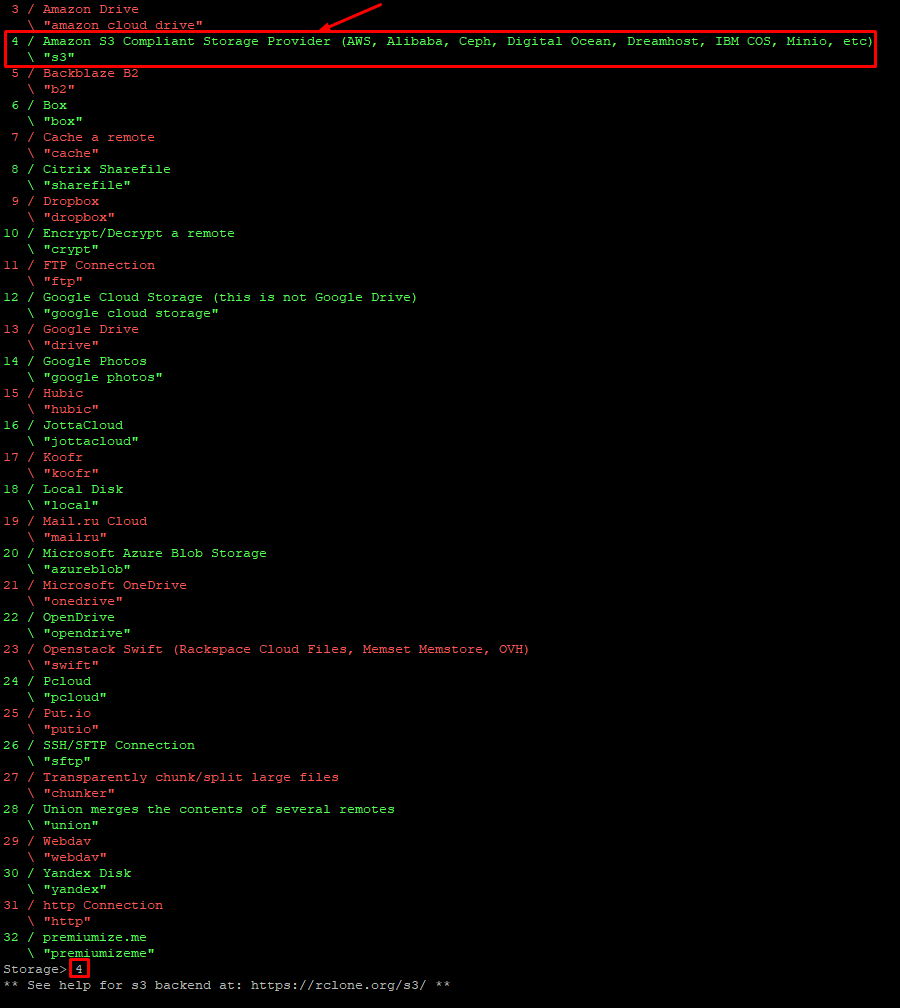The height and width of the screenshot is (1008, 900).
Task: Select the "amazon cloud drive" value line
Action: [x=123, y=25]
